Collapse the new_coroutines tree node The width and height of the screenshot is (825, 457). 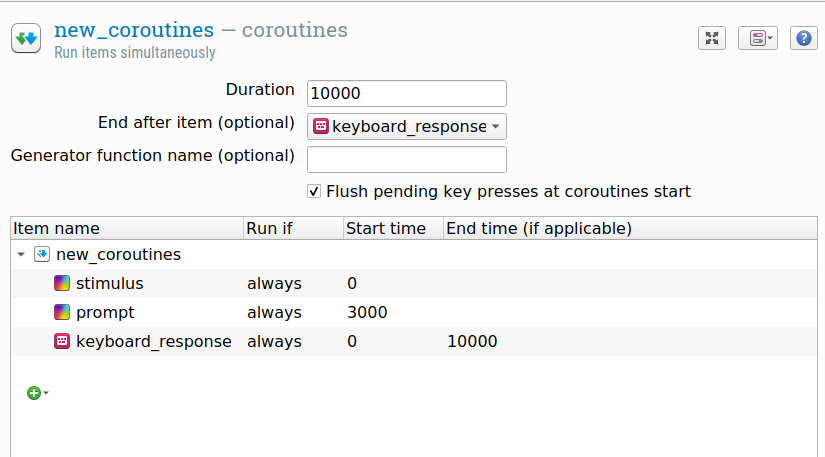21,255
